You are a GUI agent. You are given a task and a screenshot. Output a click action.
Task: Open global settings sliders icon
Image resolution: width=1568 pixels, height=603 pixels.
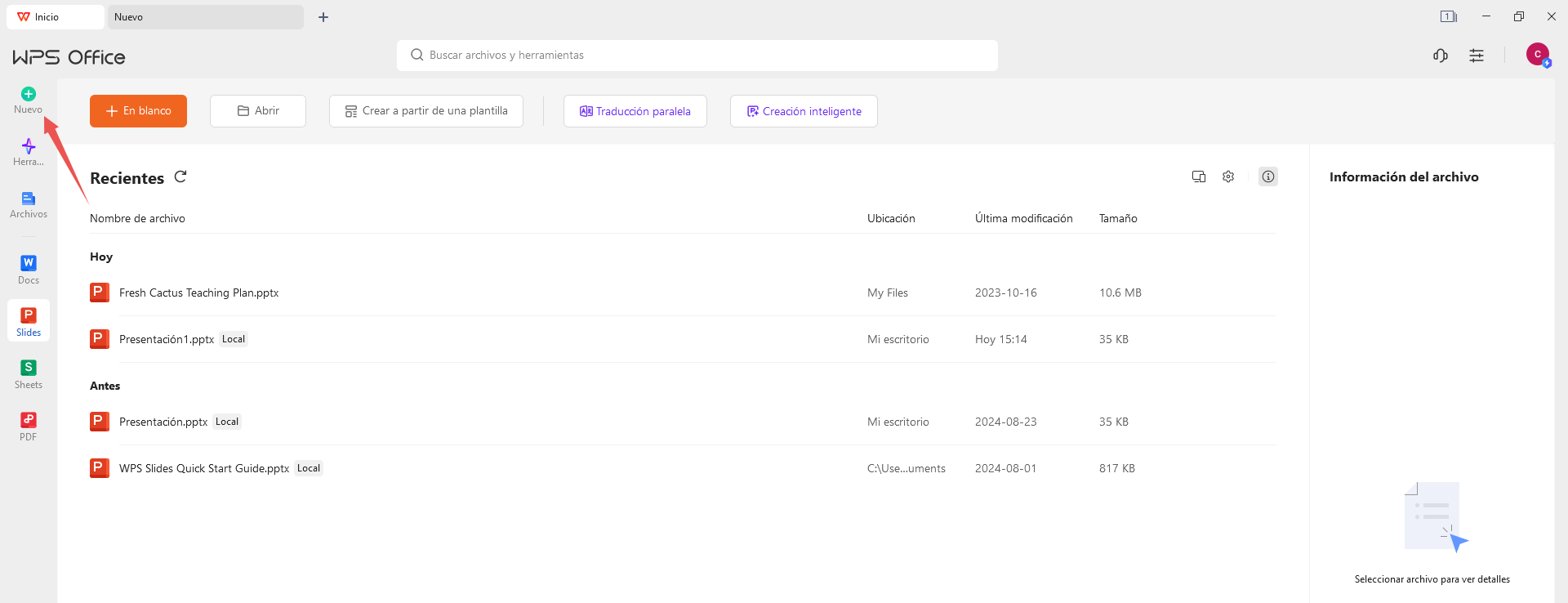[x=1477, y=56]
